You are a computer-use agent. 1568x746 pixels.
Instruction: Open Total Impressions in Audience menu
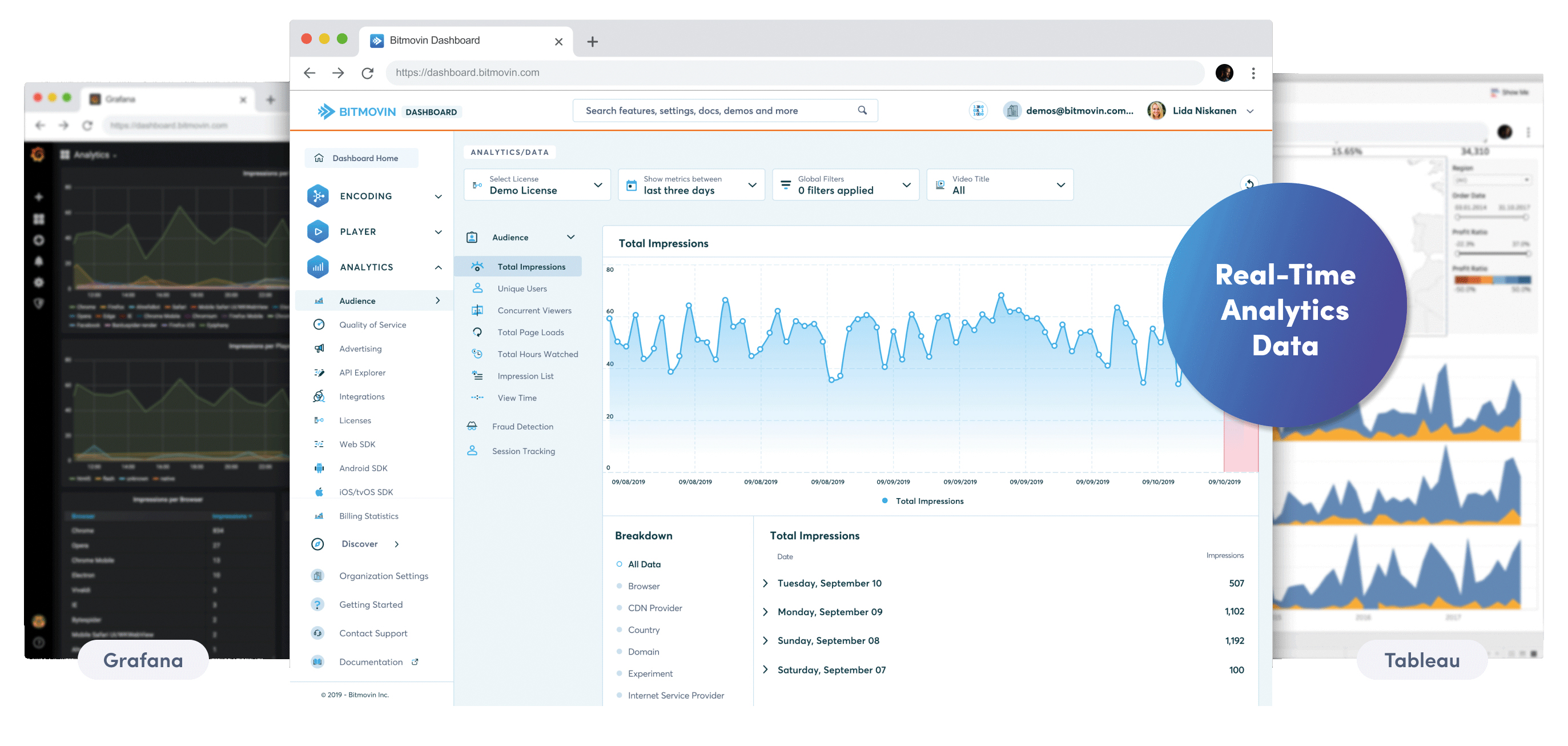pos(518,266)
